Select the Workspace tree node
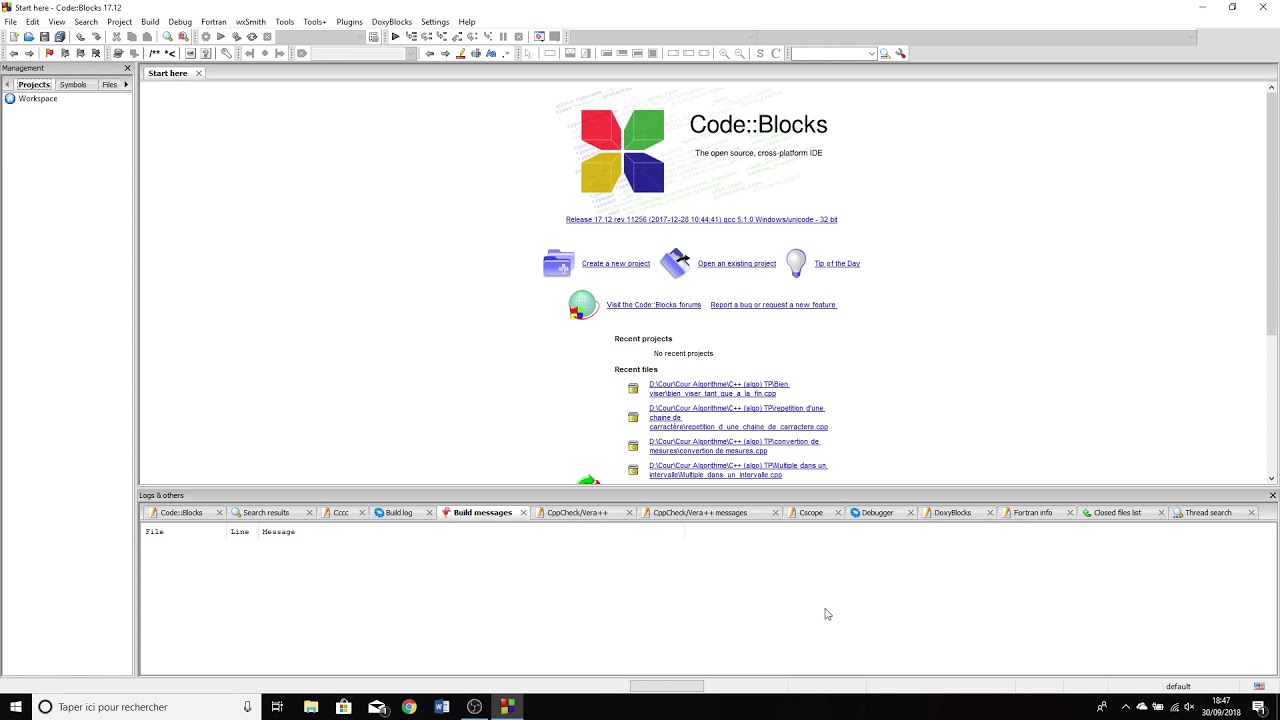This screenshot has width=1280, height=720. coord(37,99)
